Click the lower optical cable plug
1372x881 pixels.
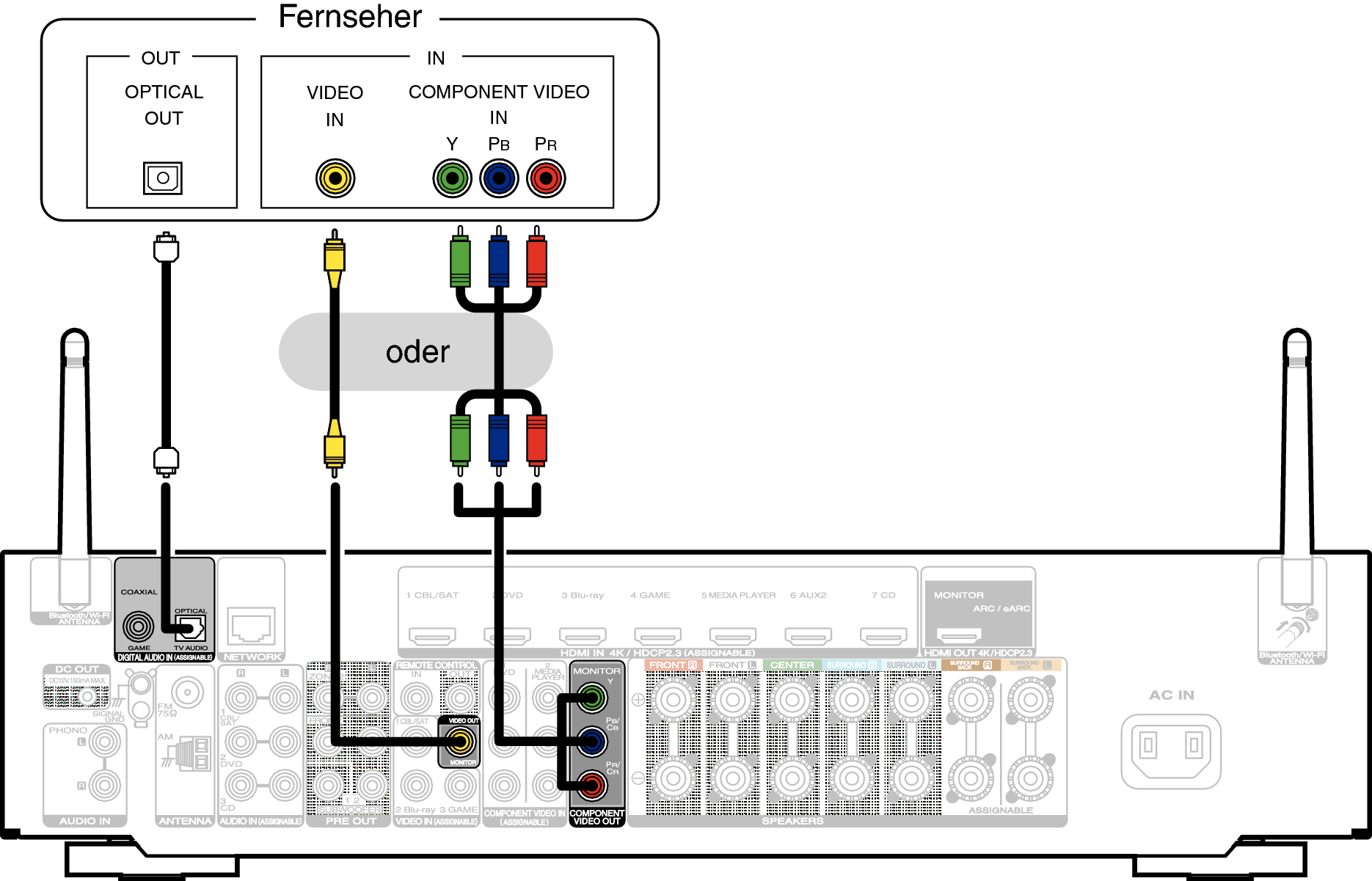pos(167,461)
